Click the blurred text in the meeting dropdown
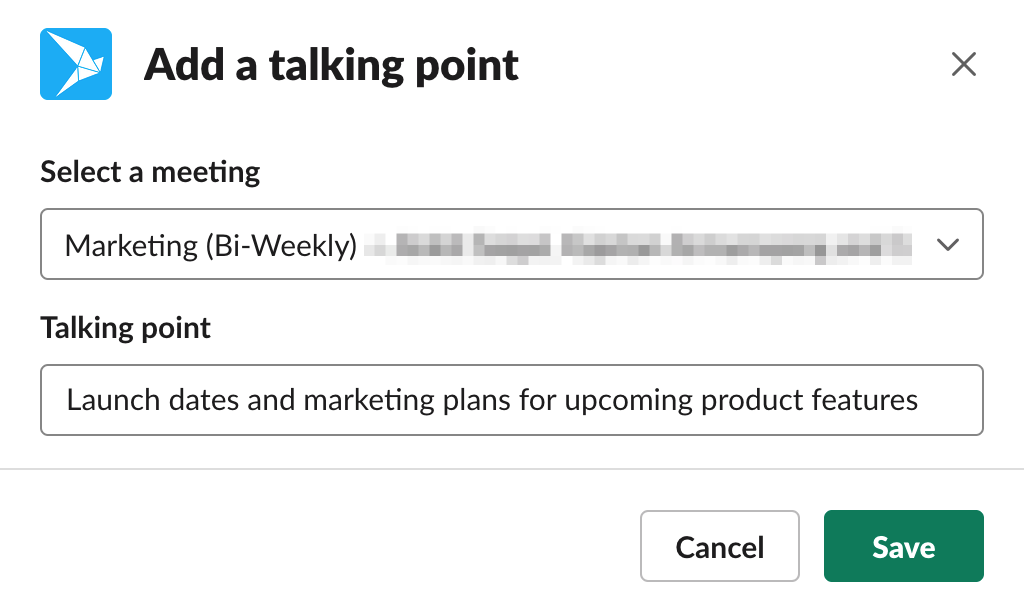Viewport: 1024px width, 612px height. pyautogui.click(x=637, y=246)
